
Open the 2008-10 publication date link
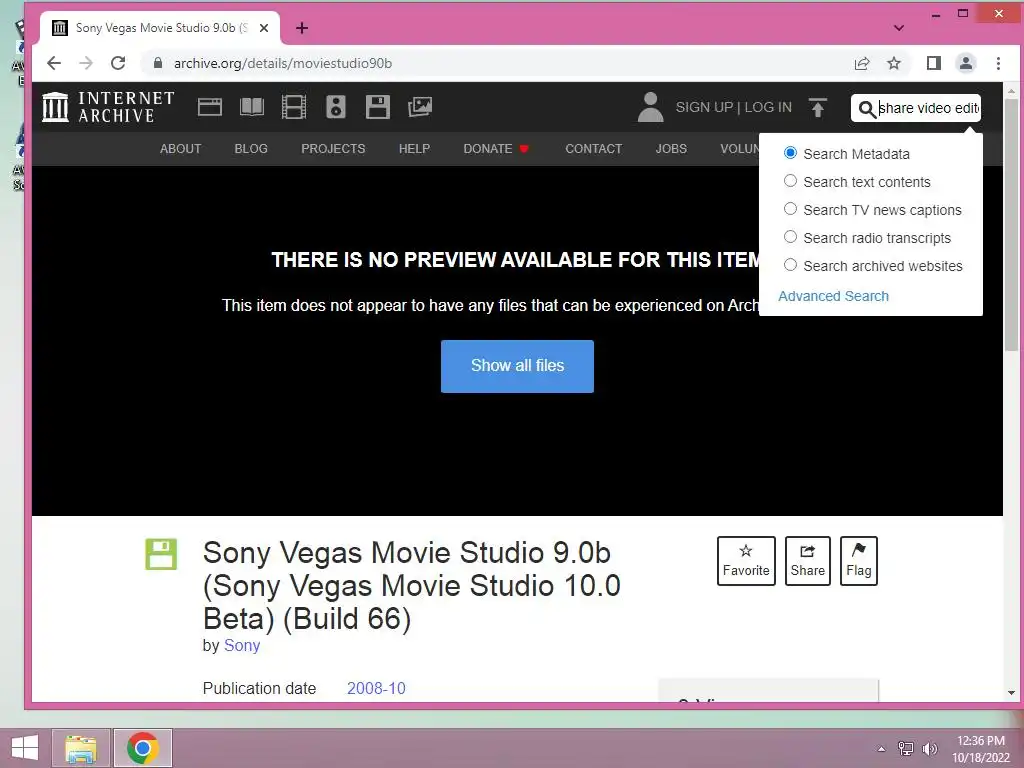tap(376, 688)
